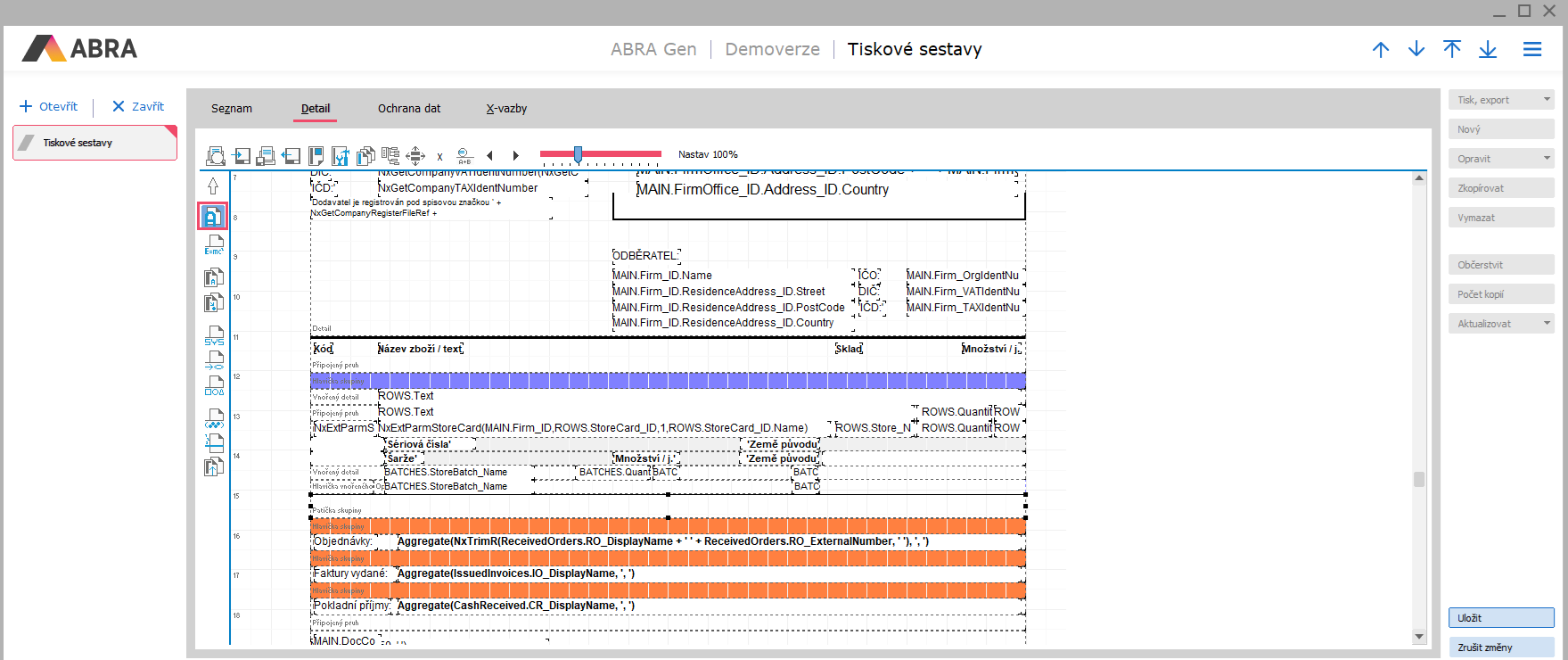The width and height of the screenshot is (1568, 660).
Task: Select the E=mc² expression tool
Action: 214,245
